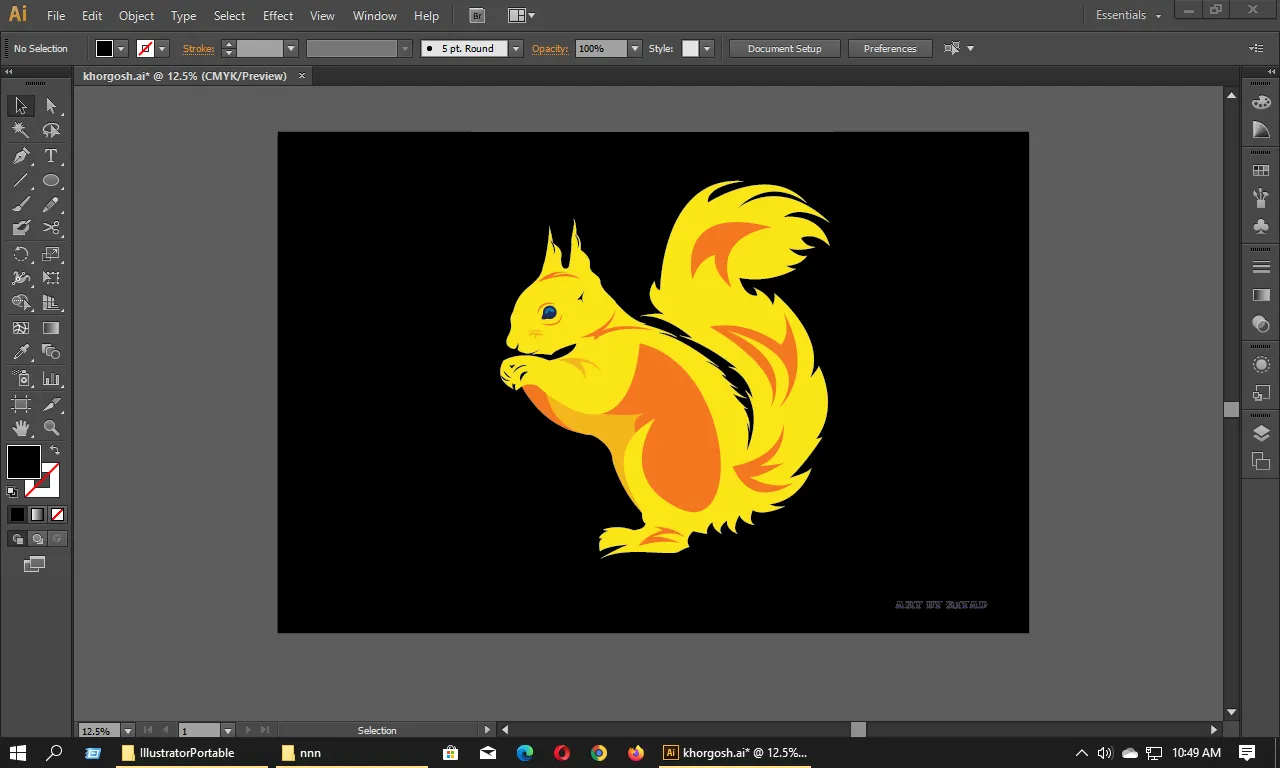Select the Mesh tool
Screen dimensions: 1280x768
tap(20, 328)
